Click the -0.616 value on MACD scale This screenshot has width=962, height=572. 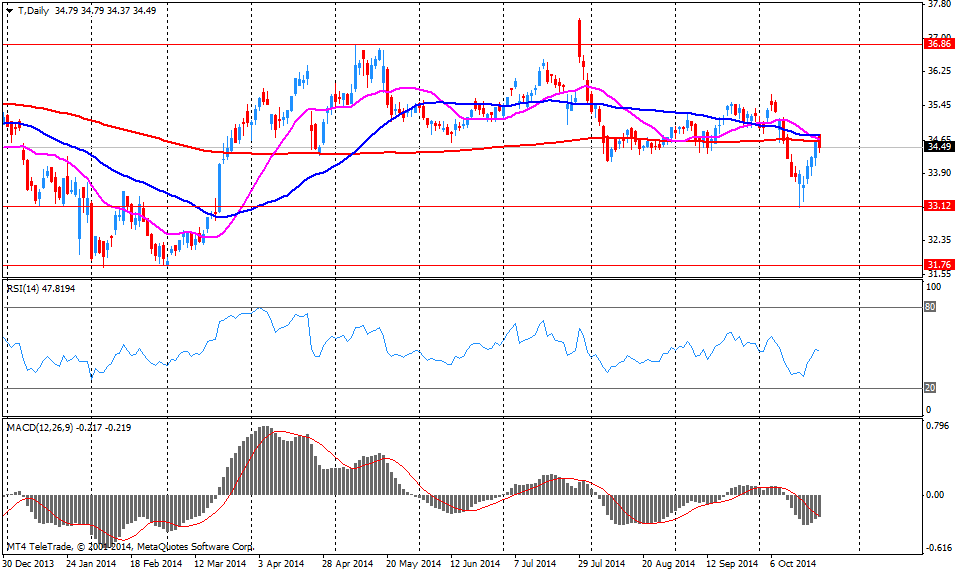tap(937, 548)
